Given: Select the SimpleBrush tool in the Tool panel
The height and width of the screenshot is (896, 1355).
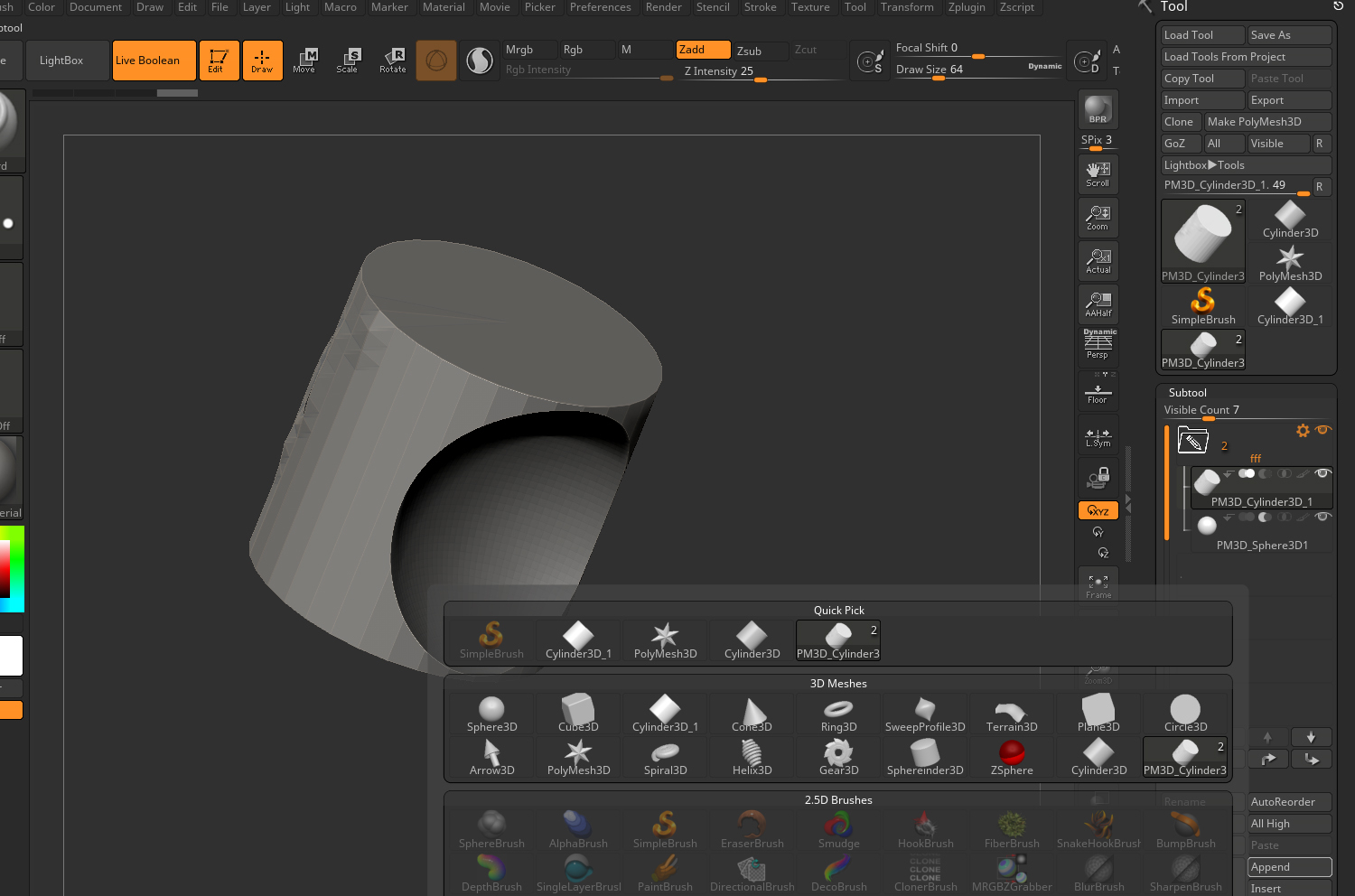Looking at the screenshot, I should [x=1203, y=306].
